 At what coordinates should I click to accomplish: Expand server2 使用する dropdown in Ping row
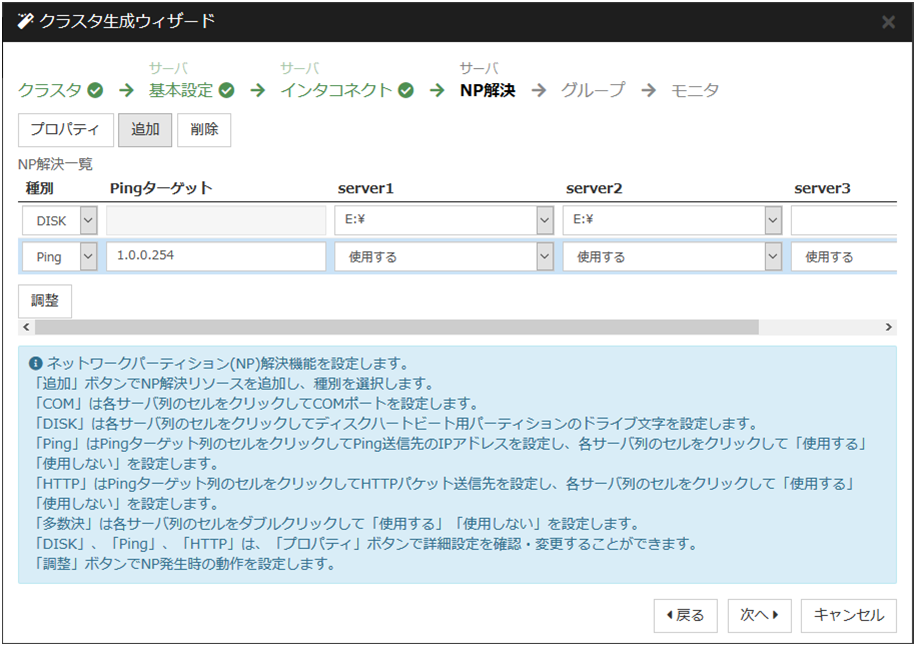point(772,257)
